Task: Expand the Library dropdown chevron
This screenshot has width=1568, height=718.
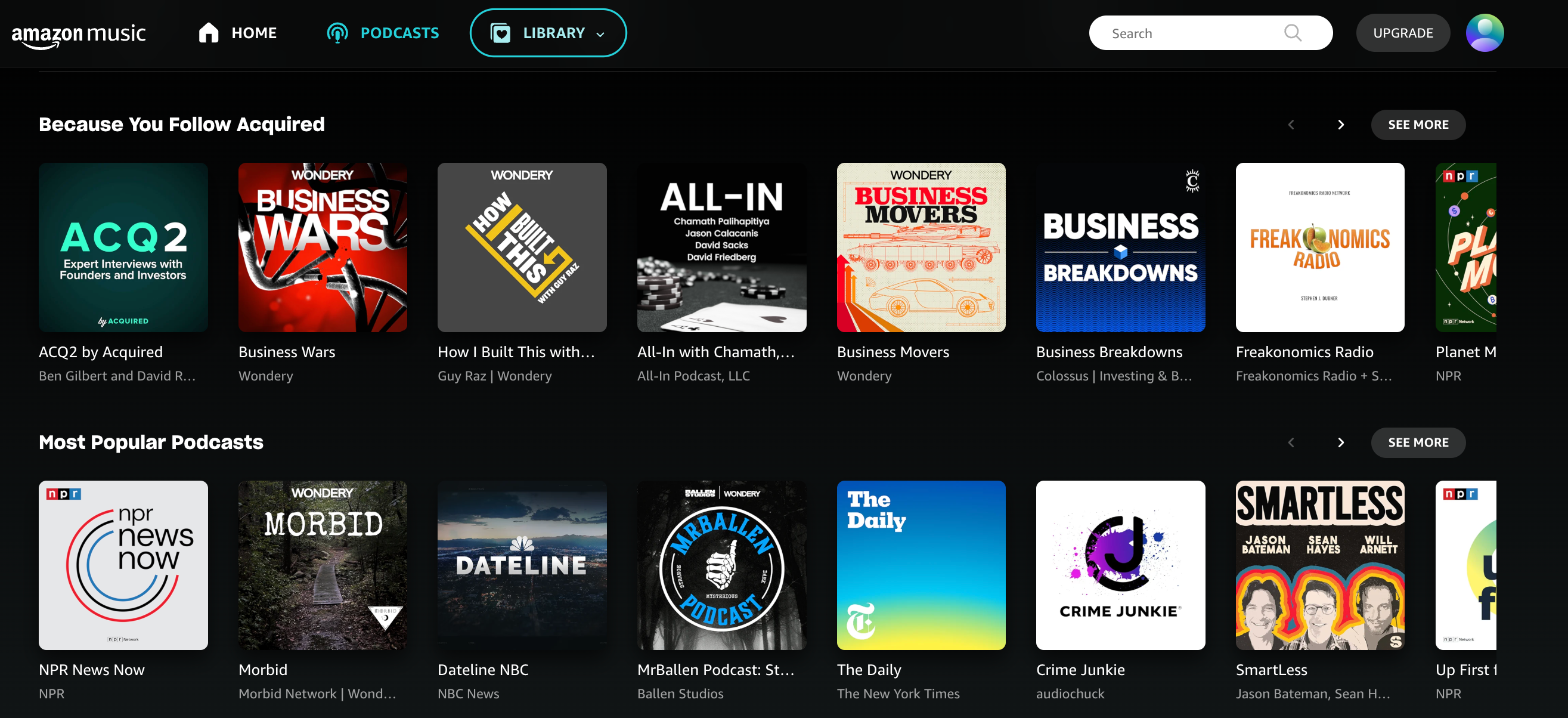Action: click(601, 34)
